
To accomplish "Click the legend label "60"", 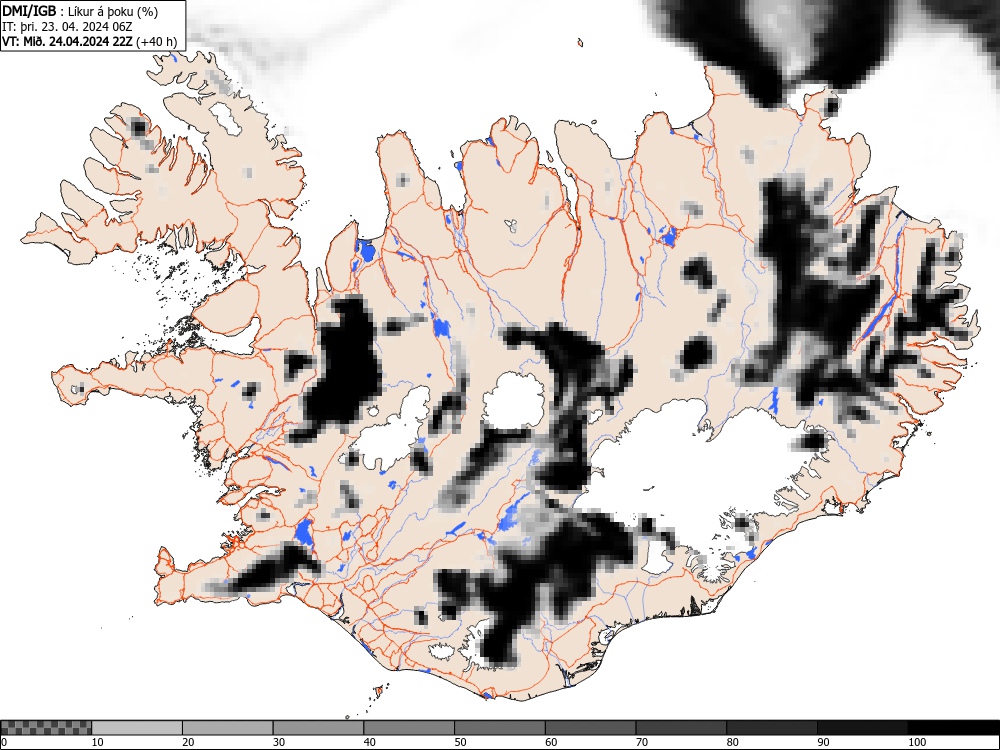I will click(x=550, y=742).
